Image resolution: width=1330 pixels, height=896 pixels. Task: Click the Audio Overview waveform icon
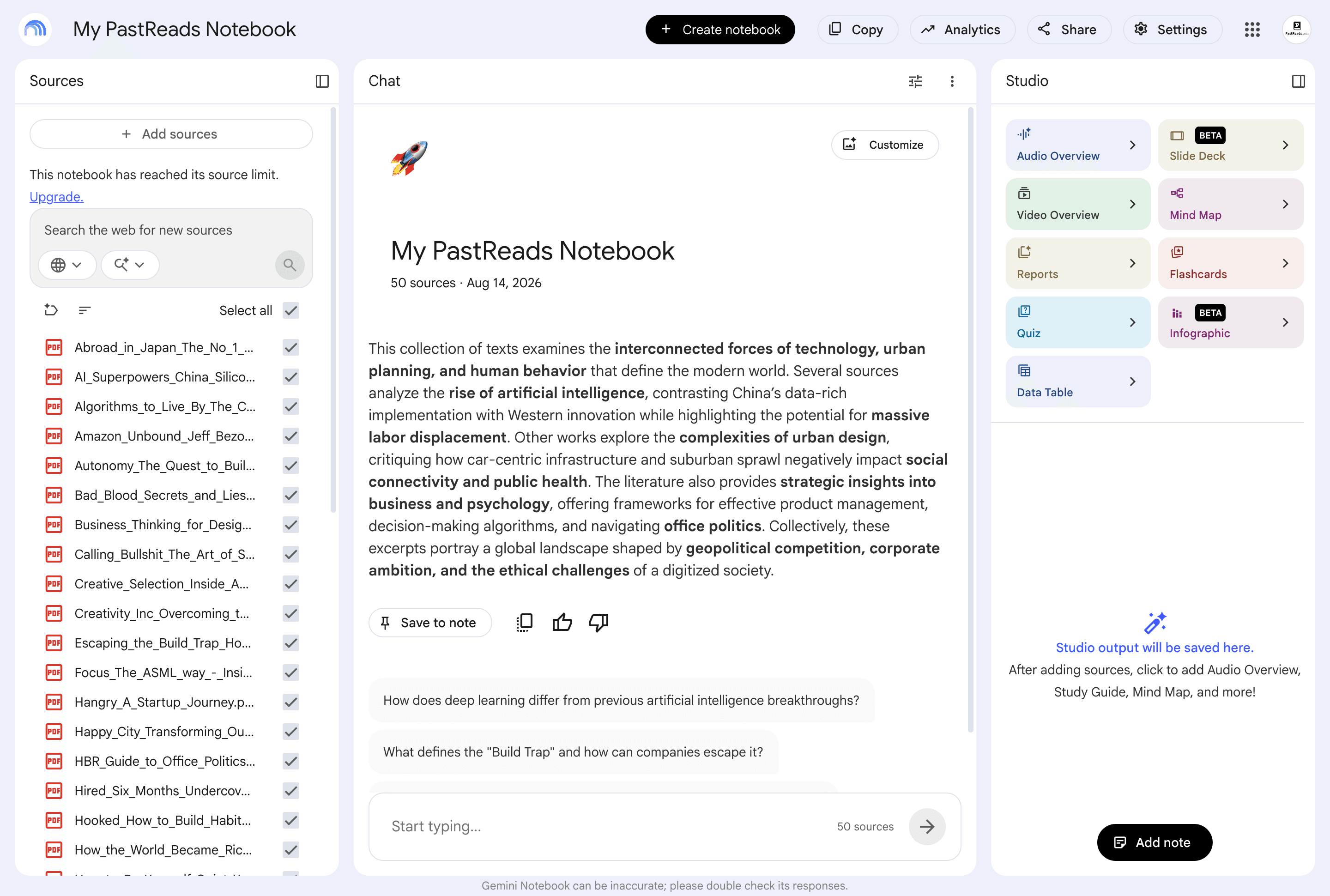[x=1024, y=134]
